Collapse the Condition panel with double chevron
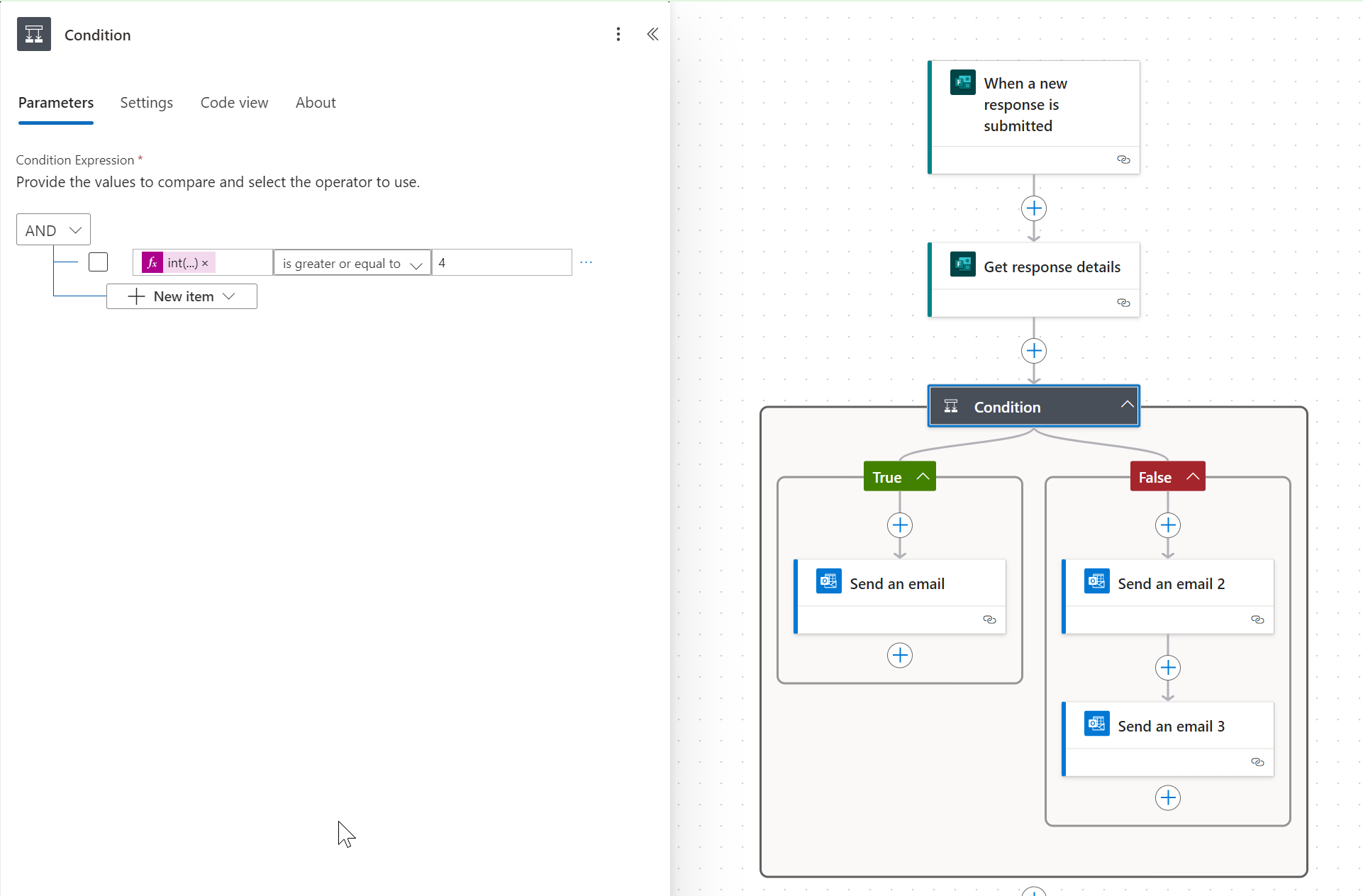This screenshot has width=1363, height=896. [x=652, y=34]
